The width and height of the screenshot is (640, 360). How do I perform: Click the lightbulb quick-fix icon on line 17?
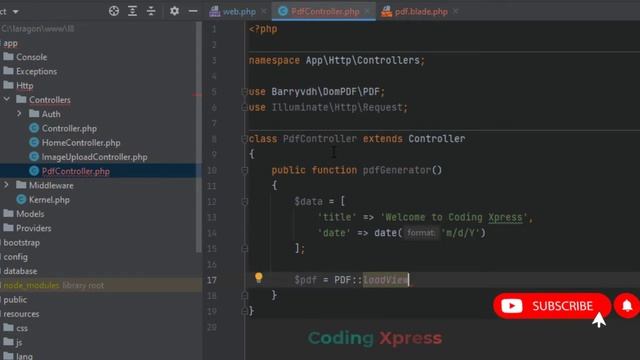(x=258, y=278)
